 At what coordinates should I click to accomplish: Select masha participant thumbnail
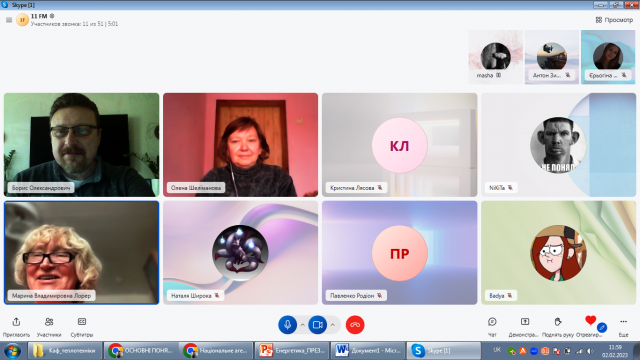tap(496, 57)
